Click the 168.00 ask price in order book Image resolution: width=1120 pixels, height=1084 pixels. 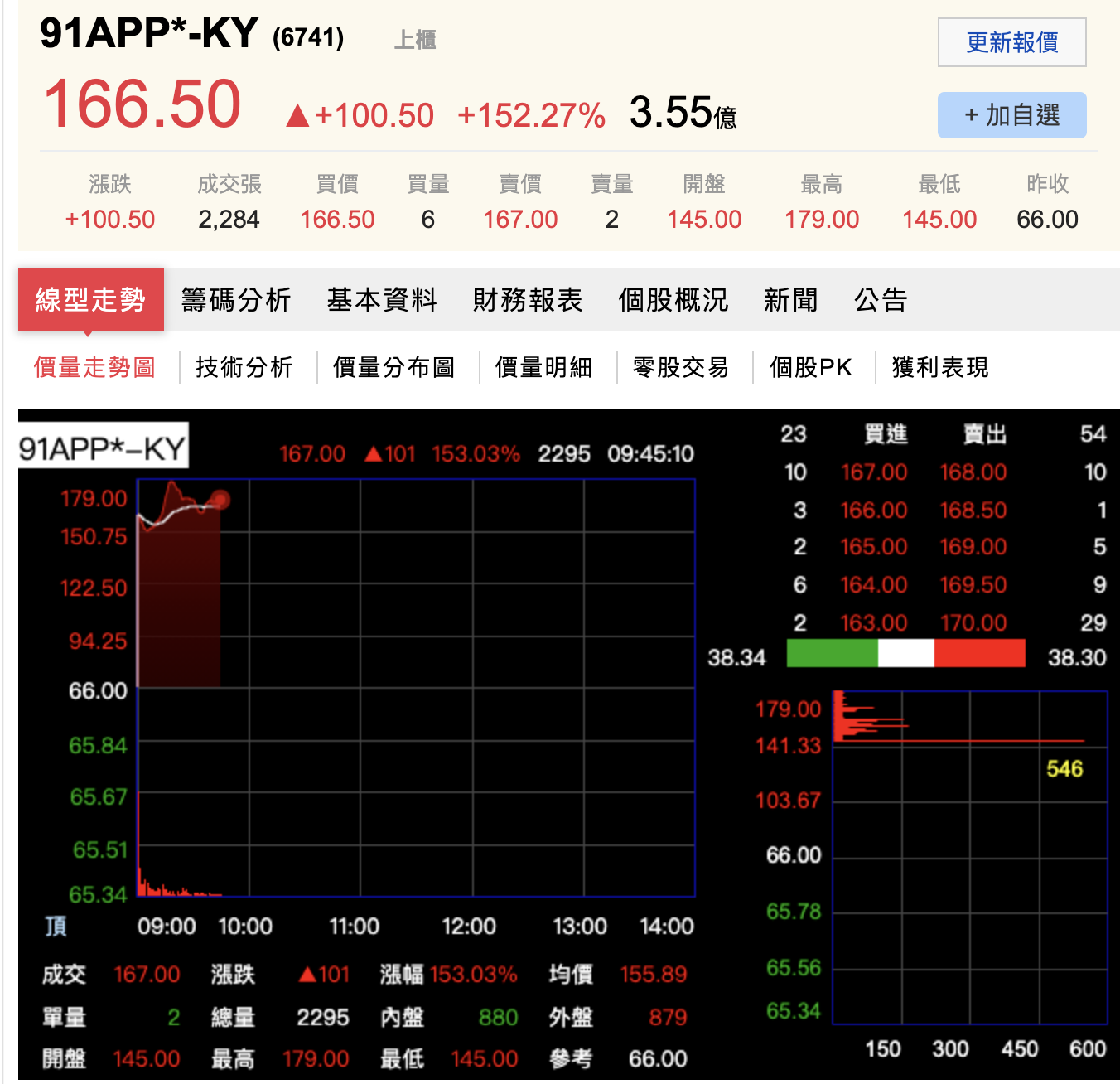pyautogui.click(x=973, y=472)
